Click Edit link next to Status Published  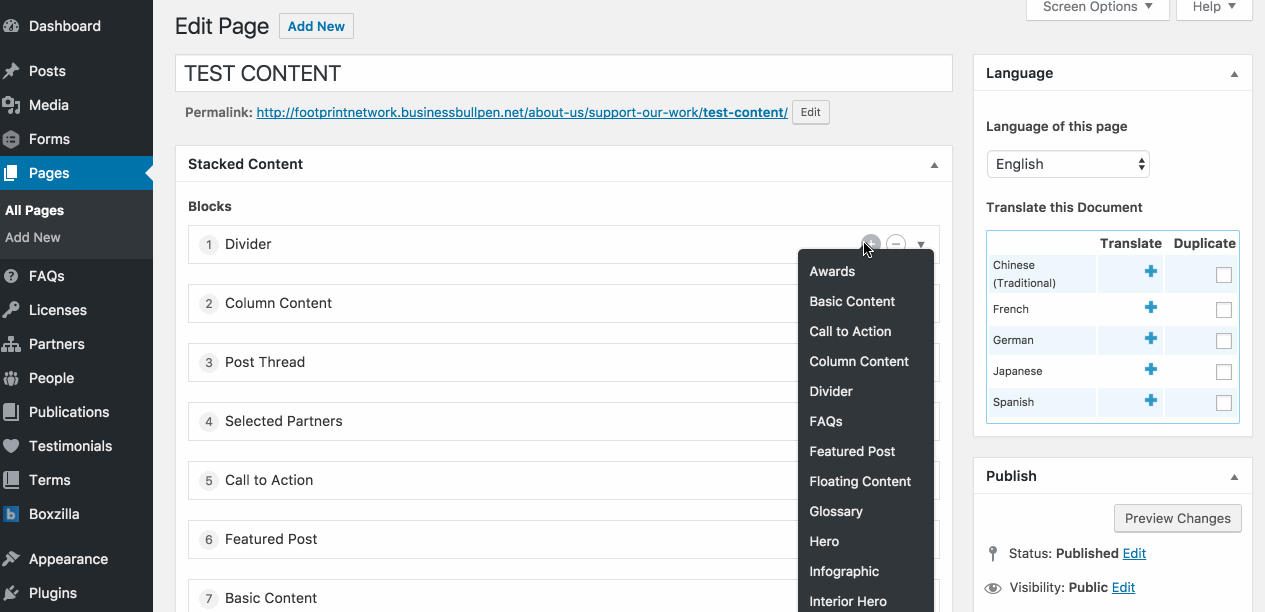[x=1134, y=553]
